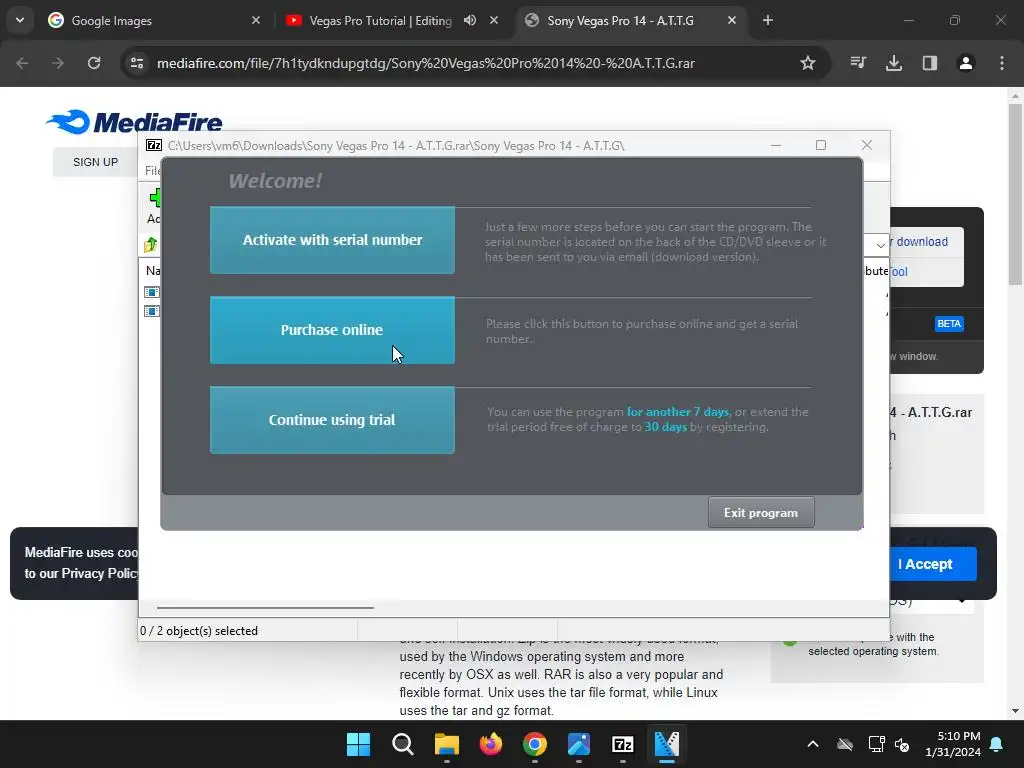Reload the MediaFire page
This screenshot has width=1024, height=768.
tap(94, 63)
